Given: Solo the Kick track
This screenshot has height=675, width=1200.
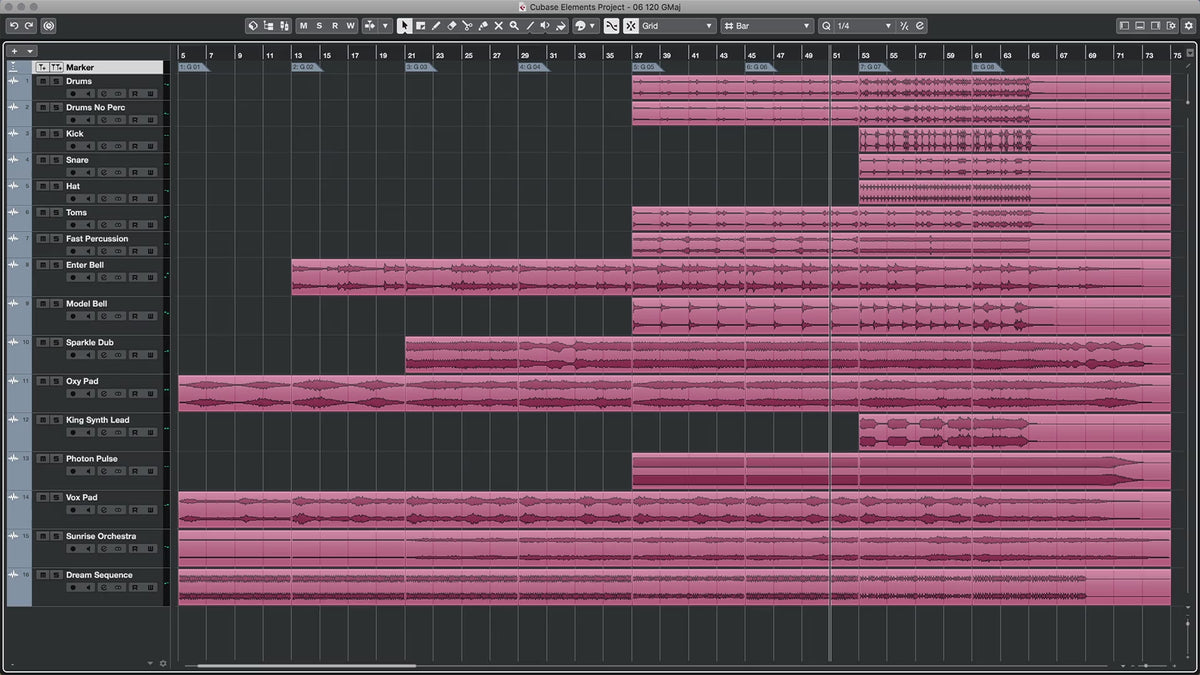Looking at the screenshot, I should 56,133.
